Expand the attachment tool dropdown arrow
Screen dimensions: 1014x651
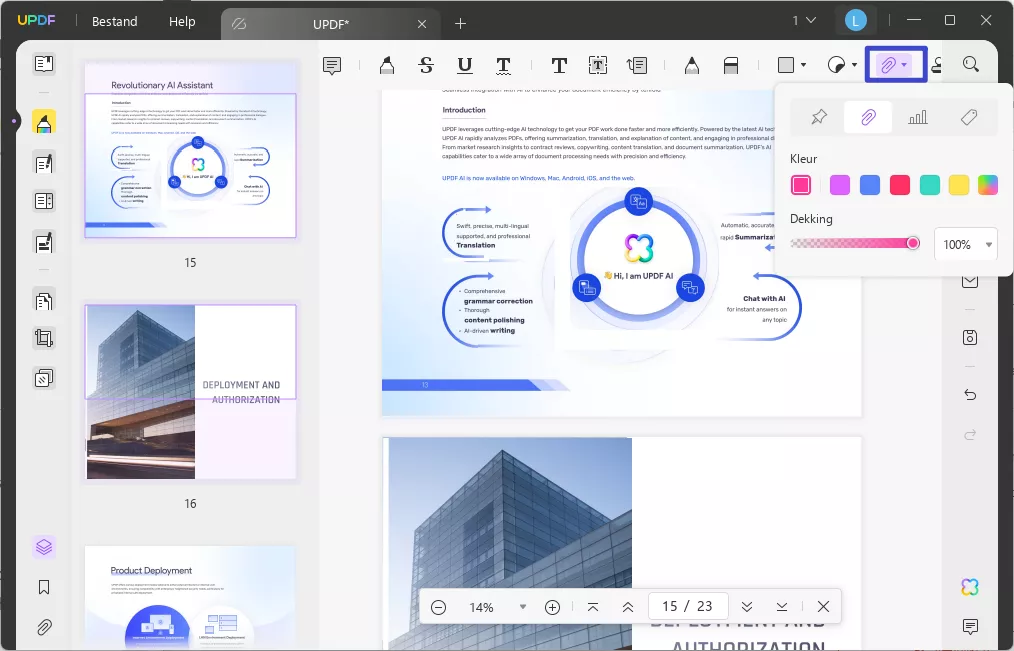point(904,65)
